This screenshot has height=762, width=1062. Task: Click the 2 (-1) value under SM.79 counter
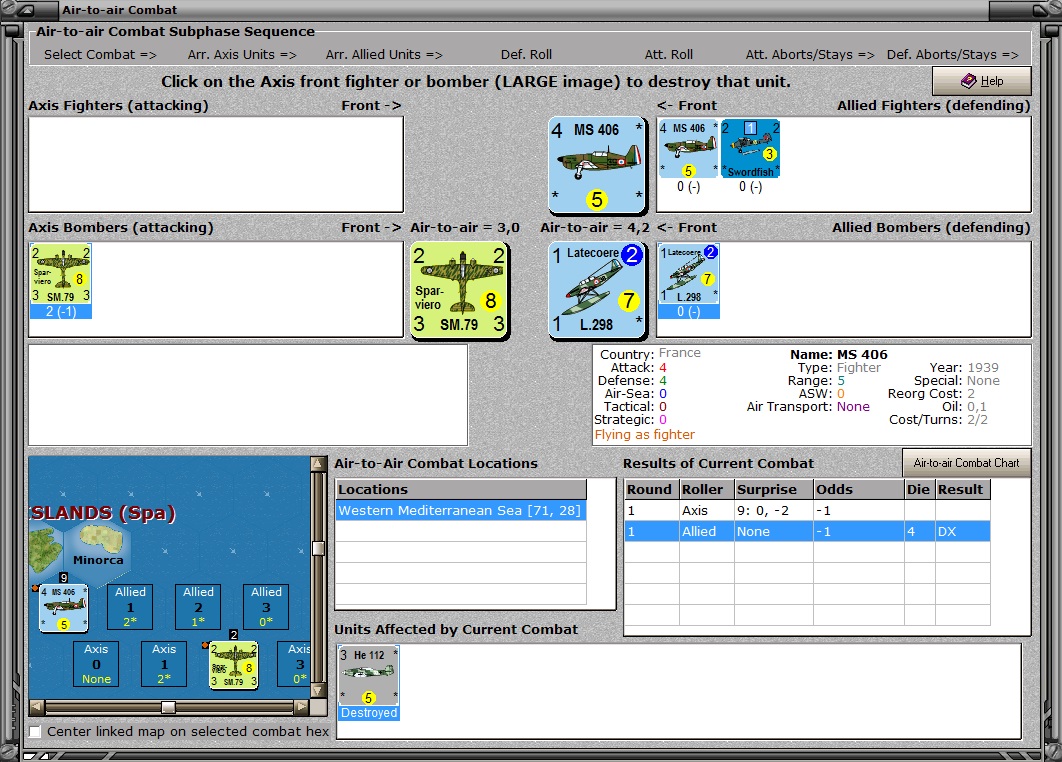(x=61, y=312)
